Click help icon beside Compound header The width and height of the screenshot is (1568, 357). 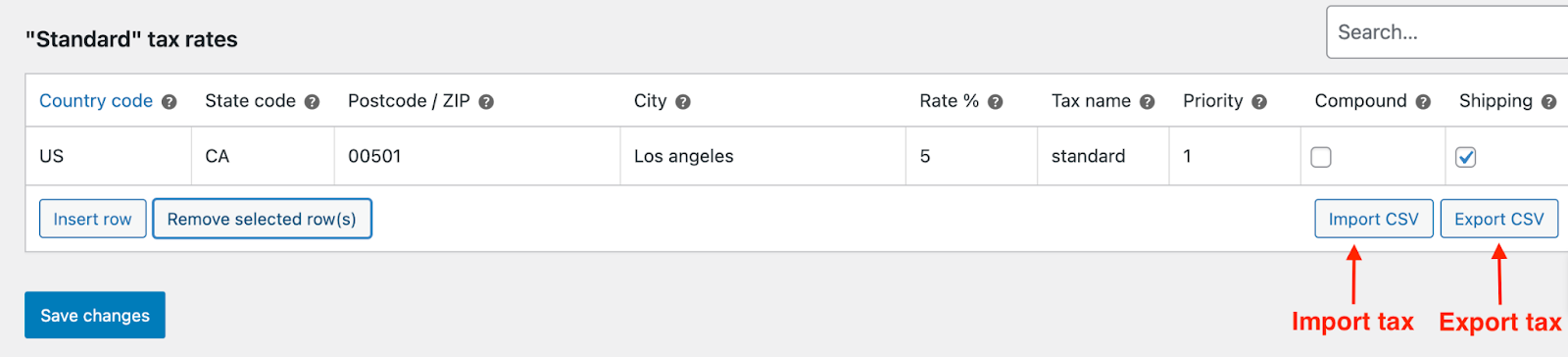(1423, 102)
